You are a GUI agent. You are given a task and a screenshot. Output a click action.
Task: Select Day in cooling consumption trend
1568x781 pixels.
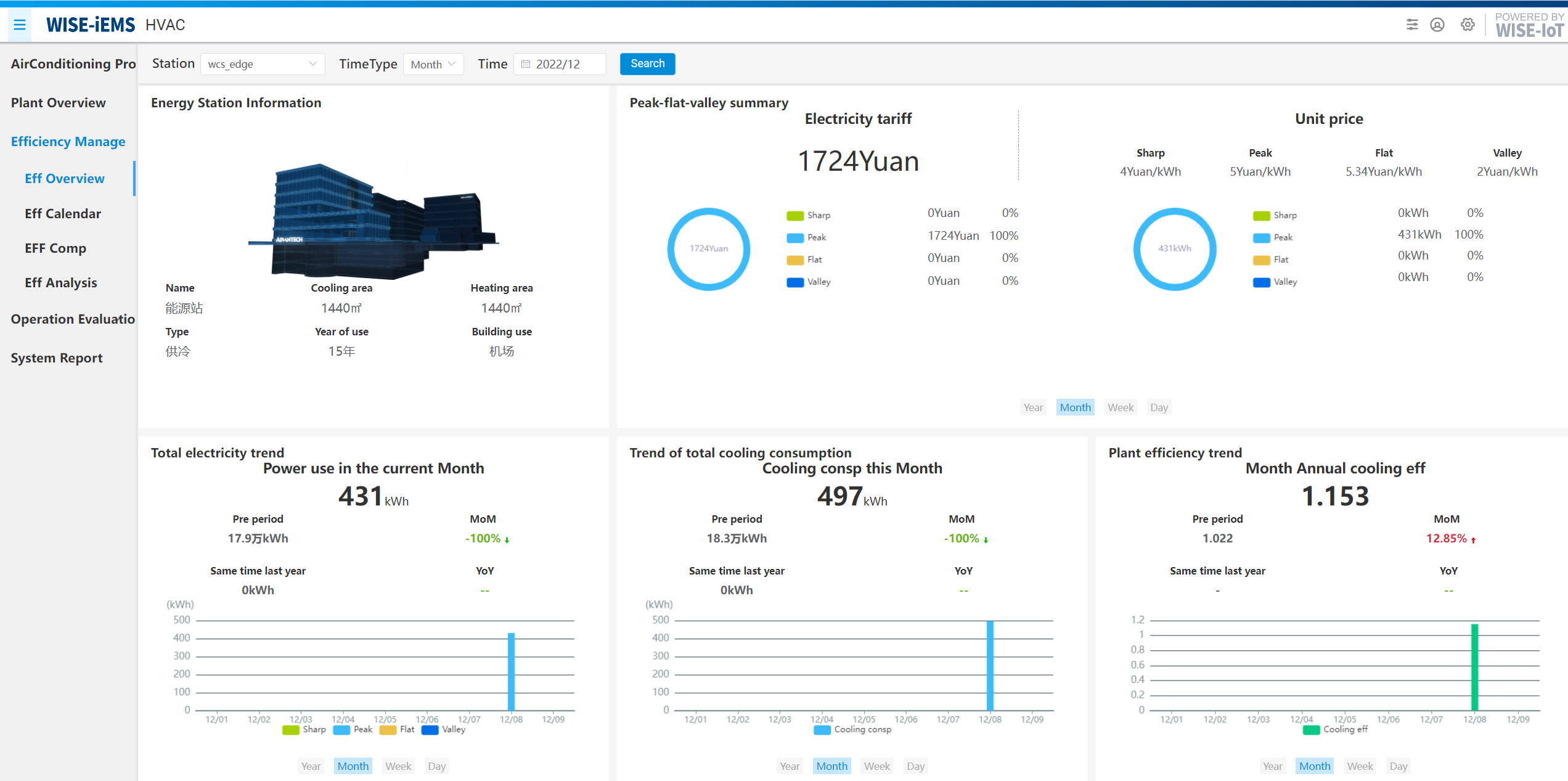coord(915,766)
